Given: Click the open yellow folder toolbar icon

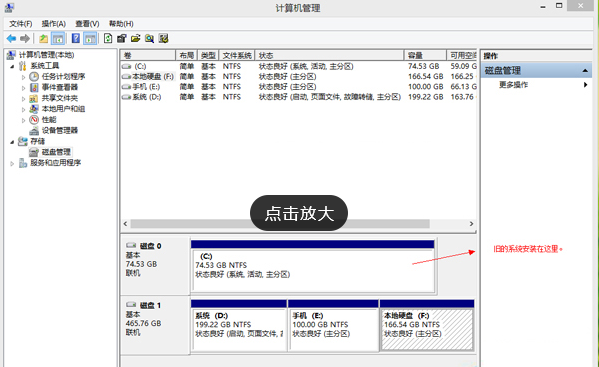Looking at the screenshot, I should point(136,38).
